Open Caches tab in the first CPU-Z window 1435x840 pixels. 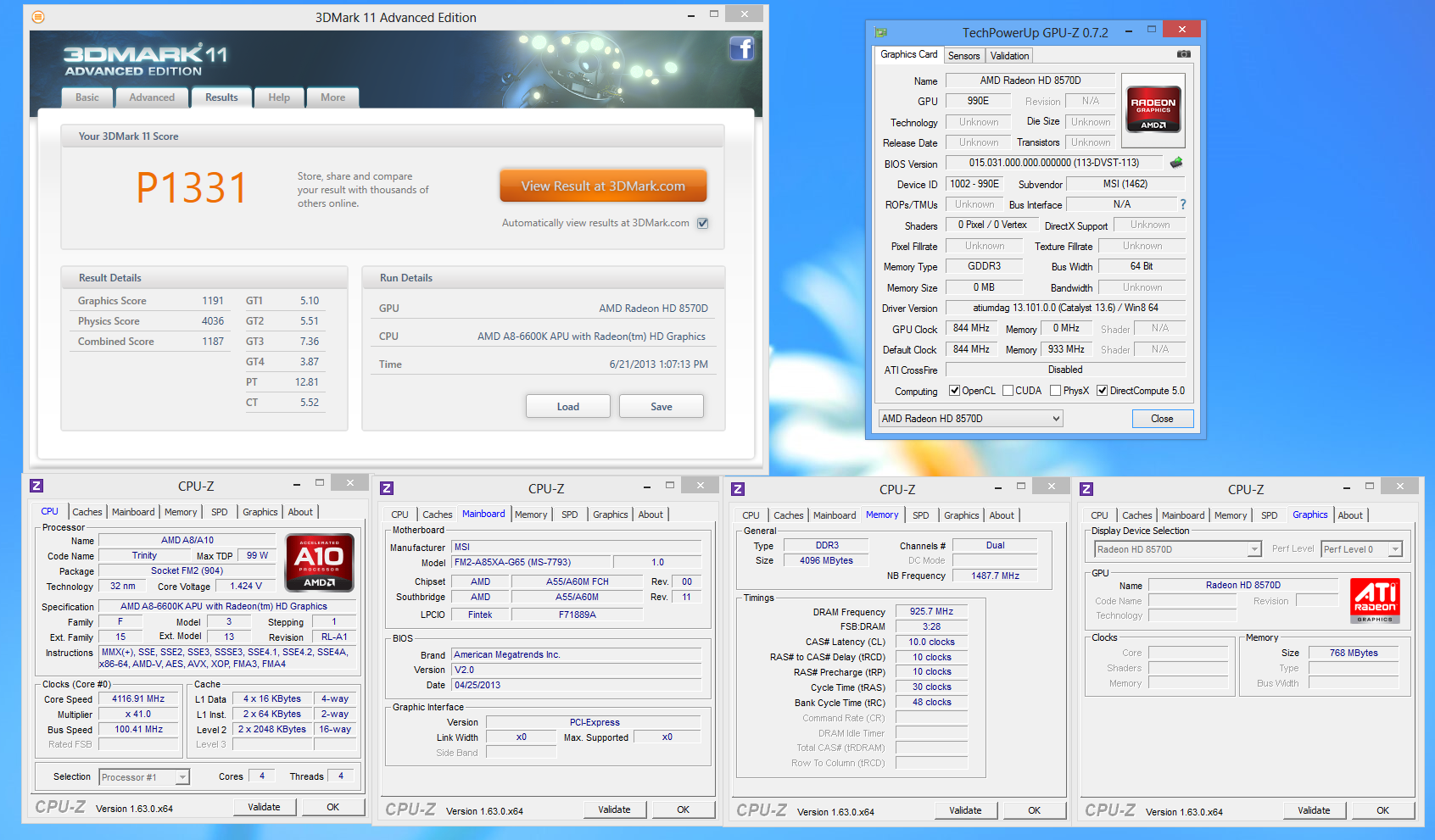87,512
